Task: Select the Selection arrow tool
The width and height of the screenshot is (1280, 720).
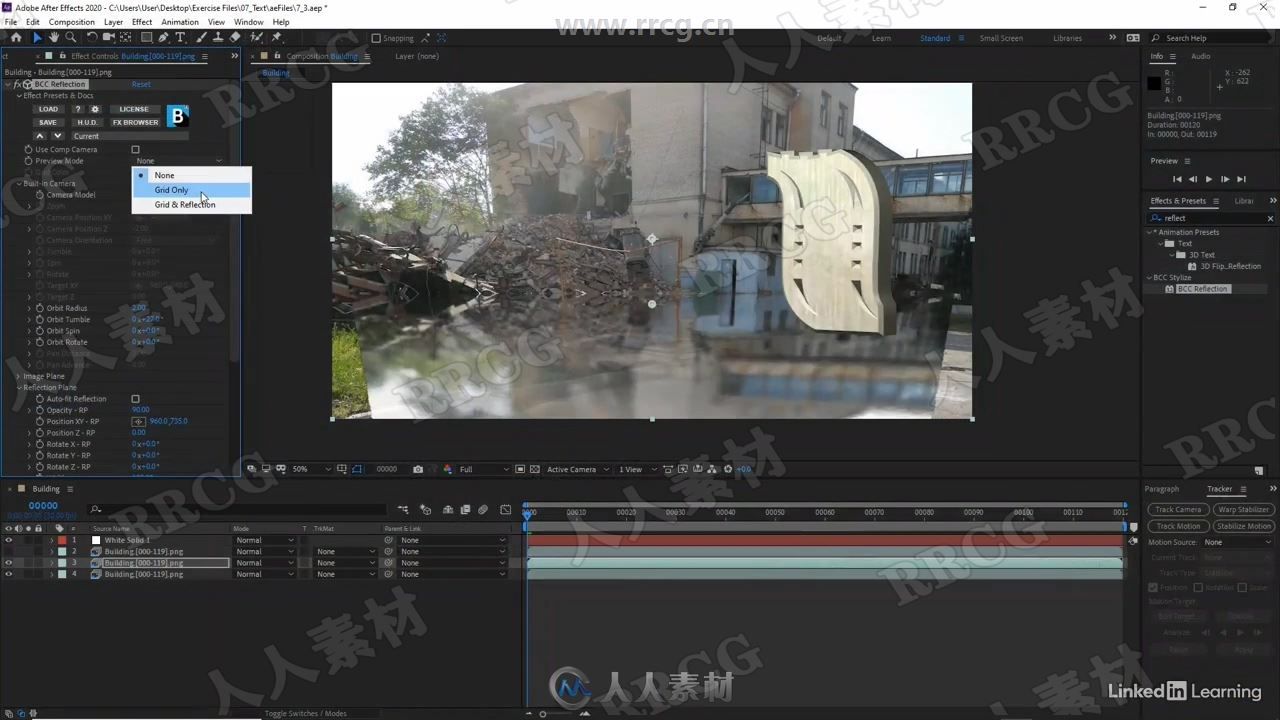Action: click(38, 38)
